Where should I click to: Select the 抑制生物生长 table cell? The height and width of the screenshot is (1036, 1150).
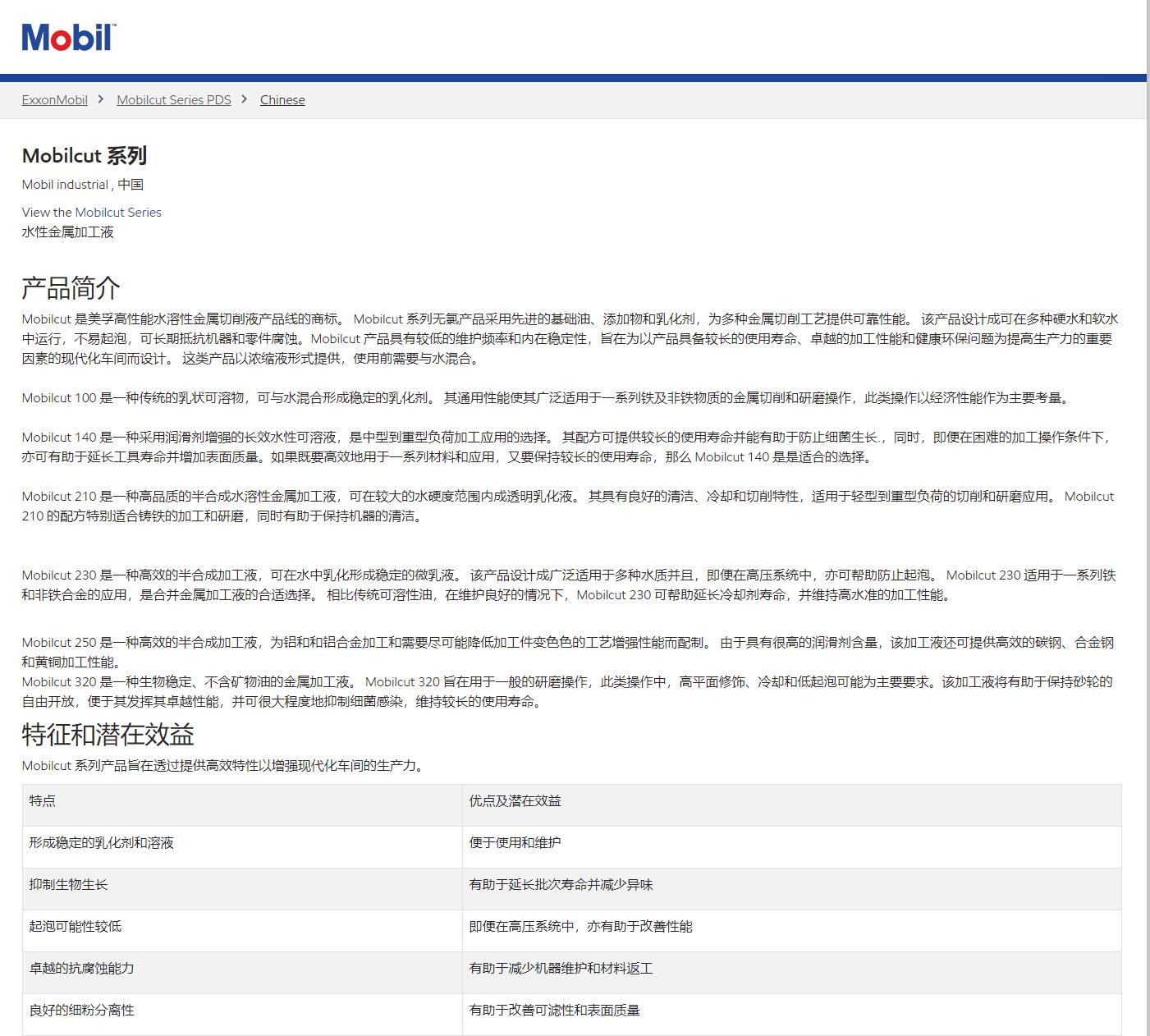tap(242, 889)
